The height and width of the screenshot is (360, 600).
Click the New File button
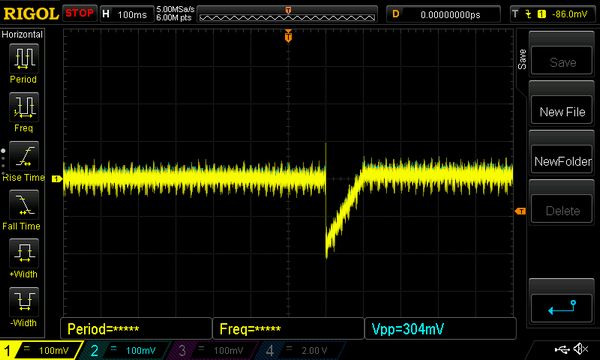[x=562, y=112]
